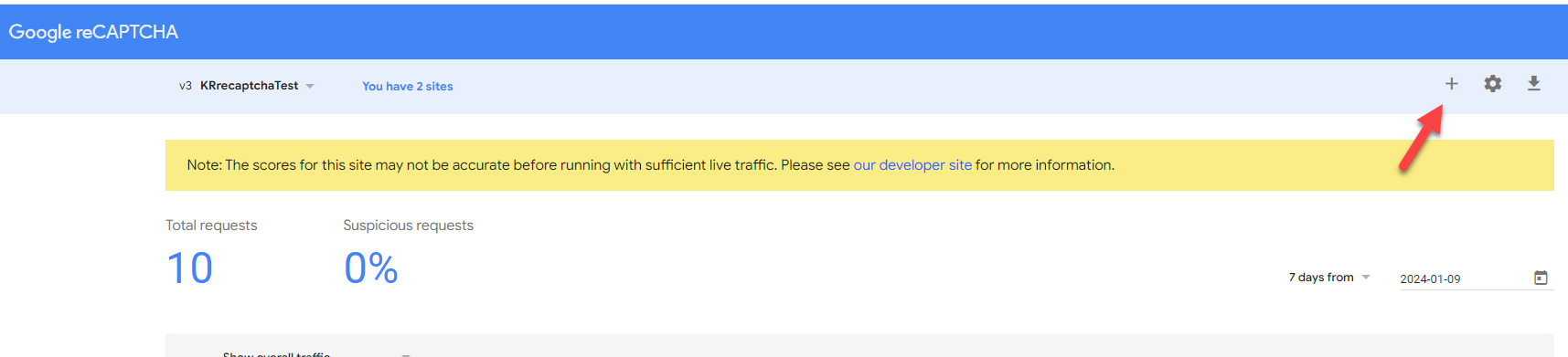Open the 'our developer site' link
The width and height of the screenshot is (1568, 357).
click(x=912, y=165)
